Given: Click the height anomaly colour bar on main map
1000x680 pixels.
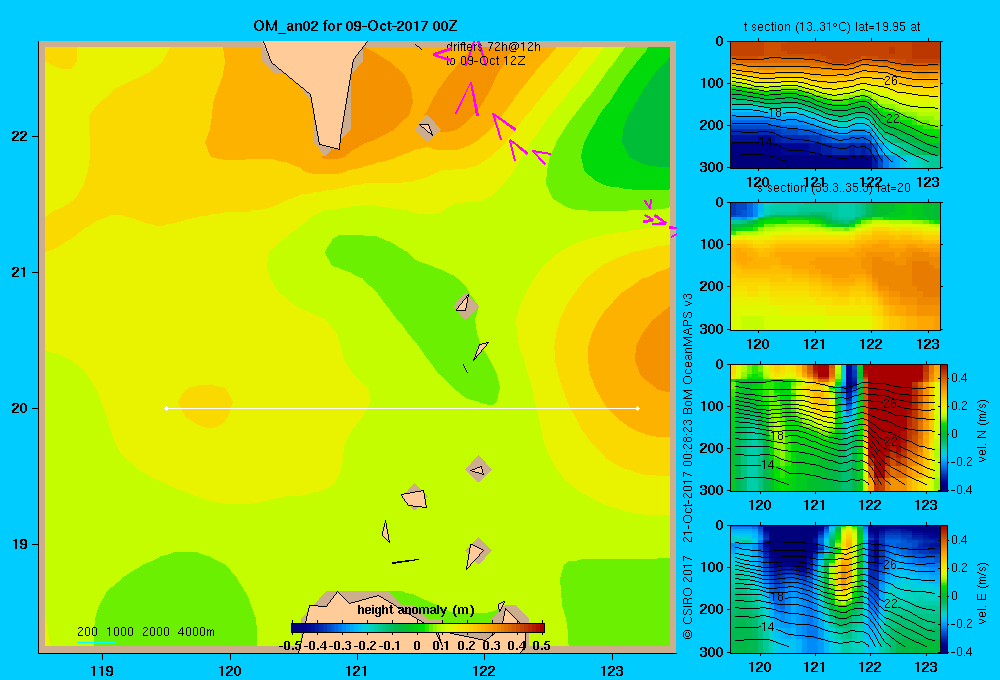Looking at the screenshot, I should click(x=418, y=628).
